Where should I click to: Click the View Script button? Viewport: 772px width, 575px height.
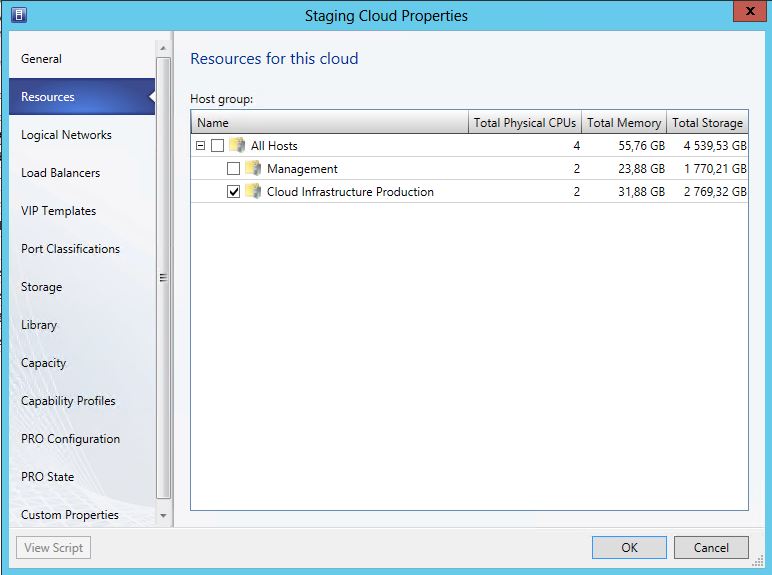click(x=54, y=547)
